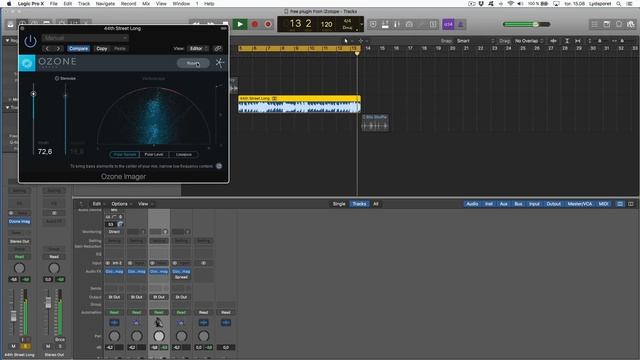Open the Snap Smart dropdown
640x360 pixels.
(475, 41)
